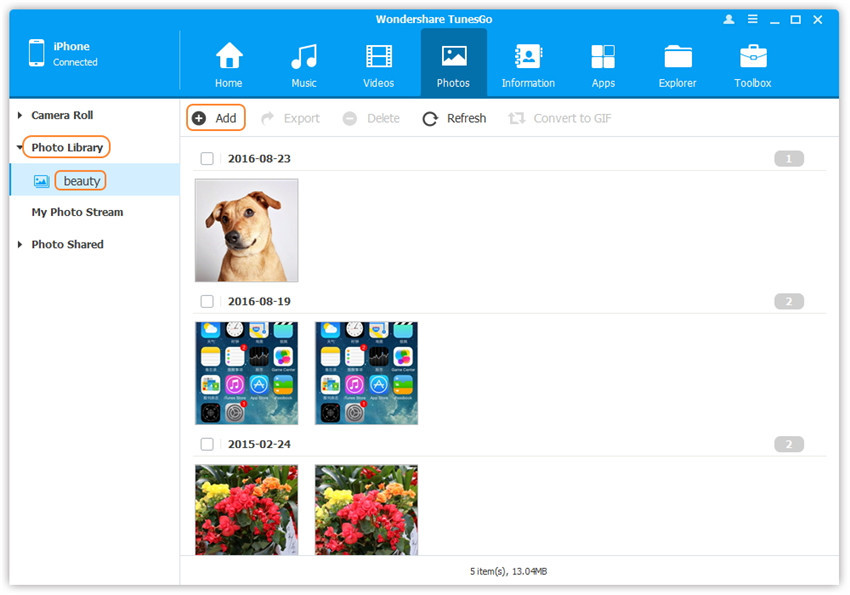Expand the Camera Roll tree arrow
The width and height of the screenshot is (850, 595).
pos(20,115)
